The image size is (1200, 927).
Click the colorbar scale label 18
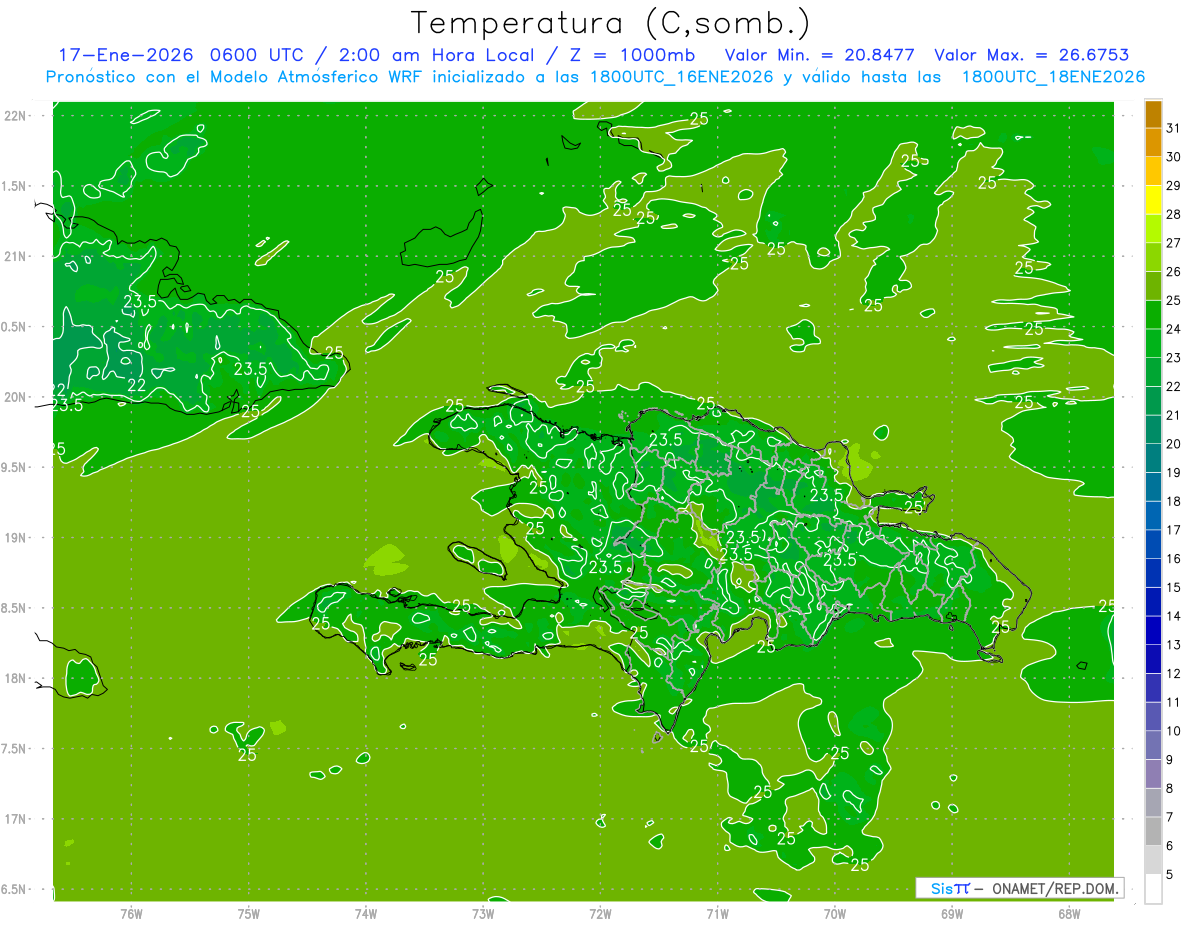pos(1174,501)
